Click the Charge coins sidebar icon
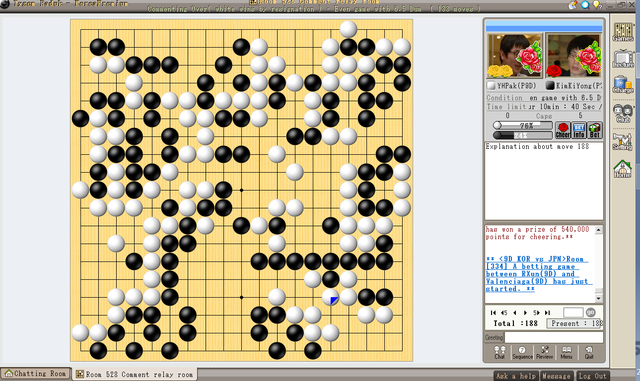640x381 pixels. [623, 85]
